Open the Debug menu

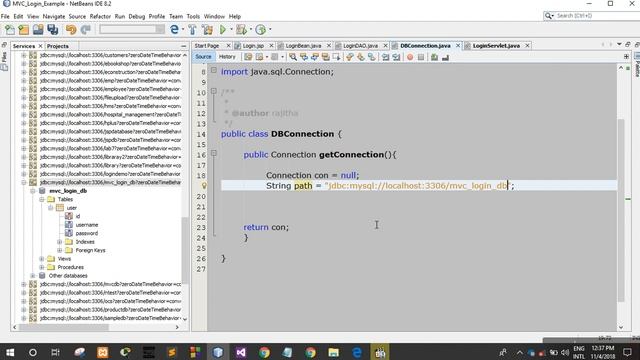coord(137,16)
